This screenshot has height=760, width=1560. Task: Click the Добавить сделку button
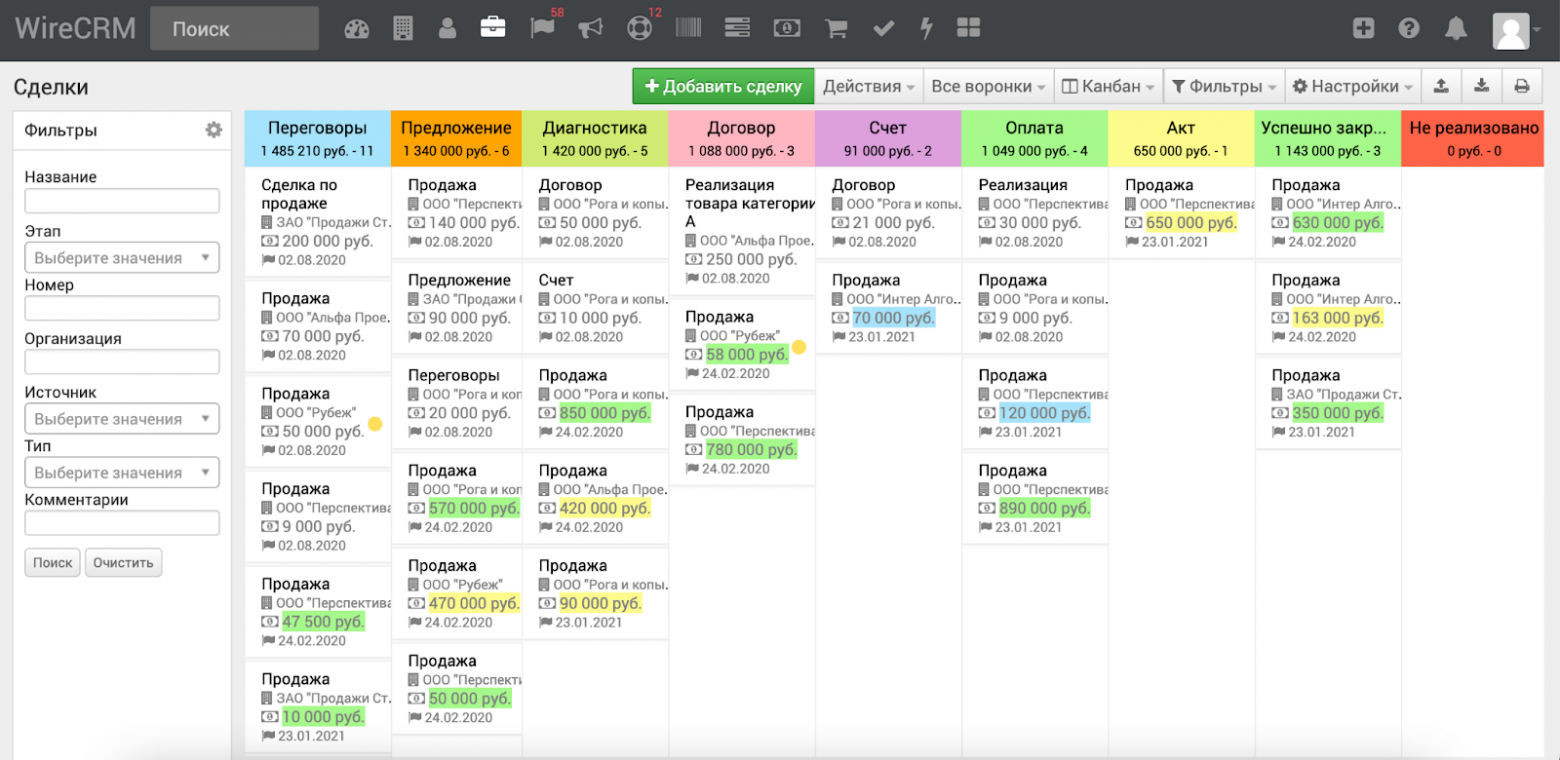coord(723,87)
